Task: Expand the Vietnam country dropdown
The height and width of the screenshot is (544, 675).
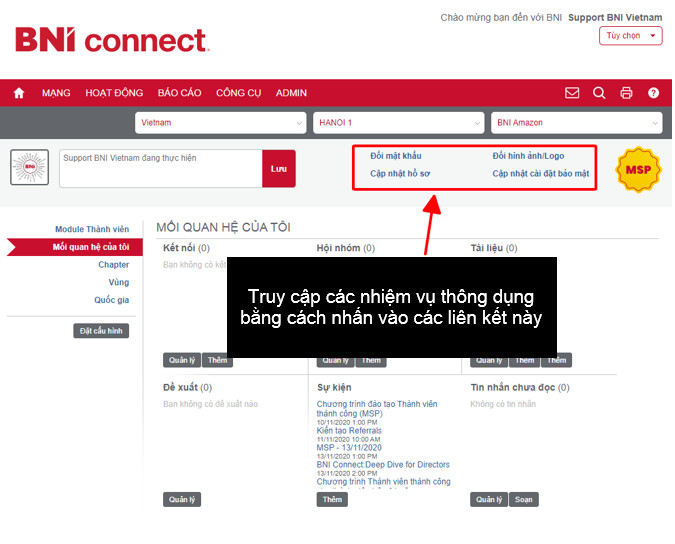Action: click(220, 123)
